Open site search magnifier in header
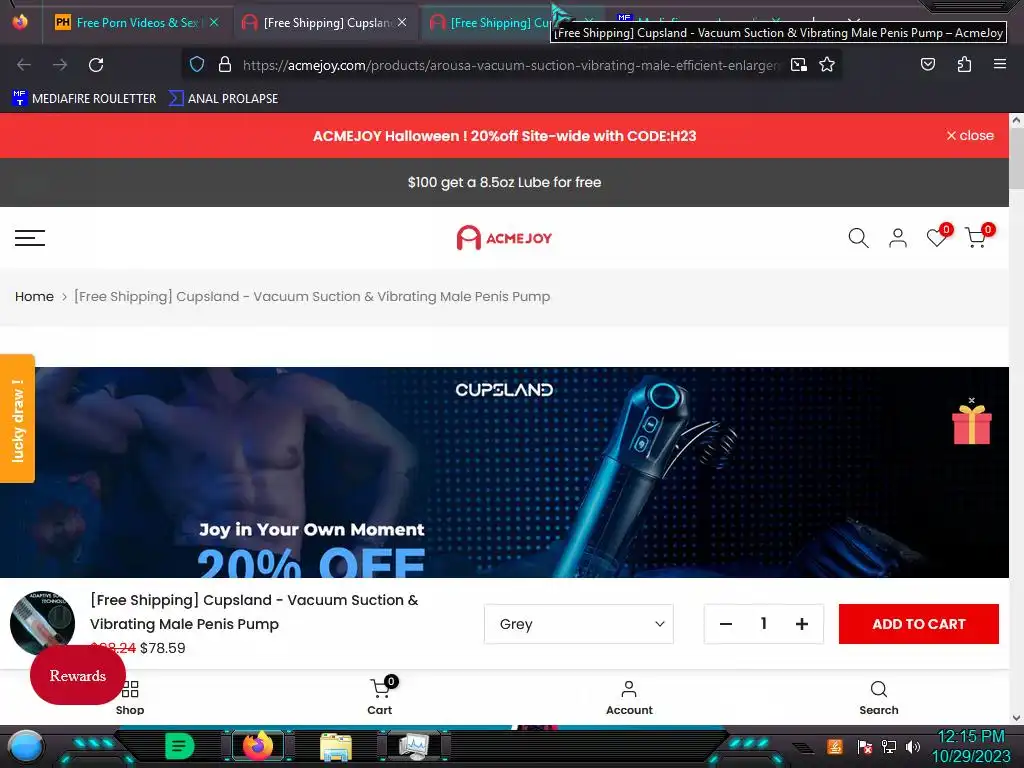The width and height of the screenshot is (1024, 768). [x=858, y=238]
